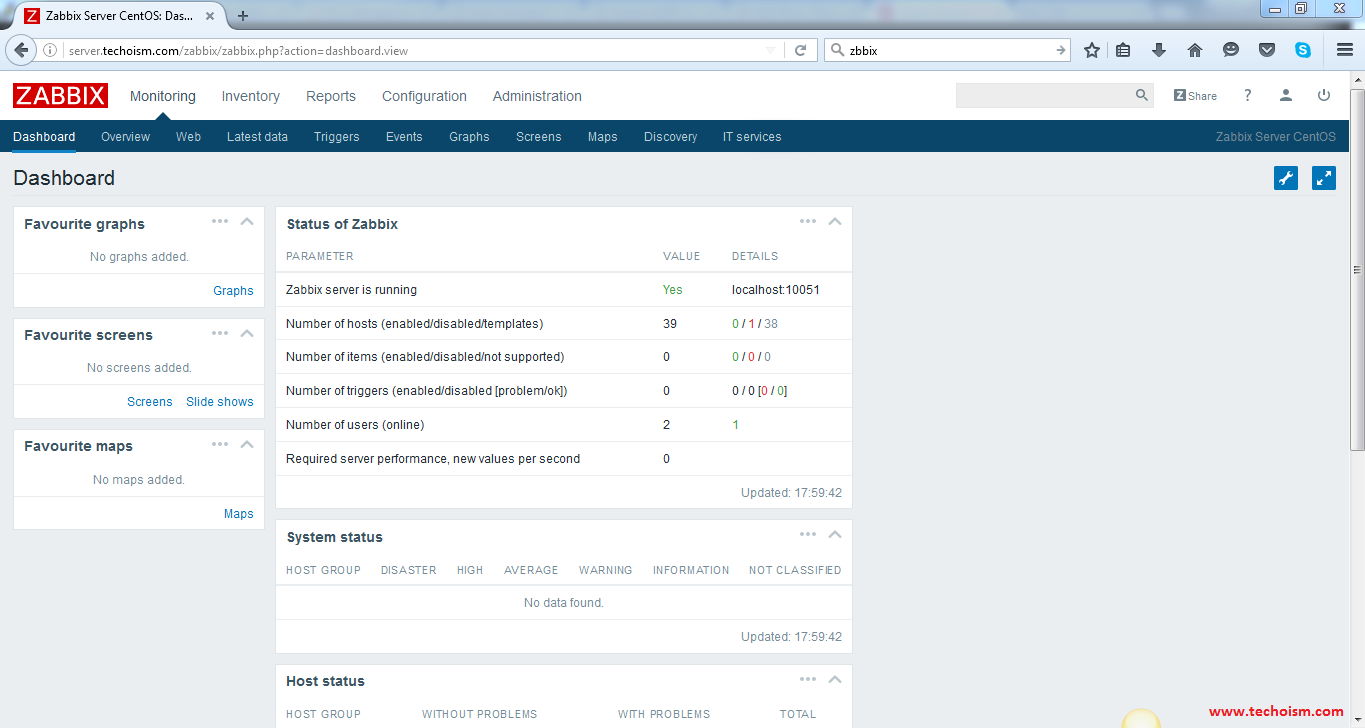Open the downloads arrow icon
The height and width of the screenshot is (728, 1365).
pos(1159,50)
